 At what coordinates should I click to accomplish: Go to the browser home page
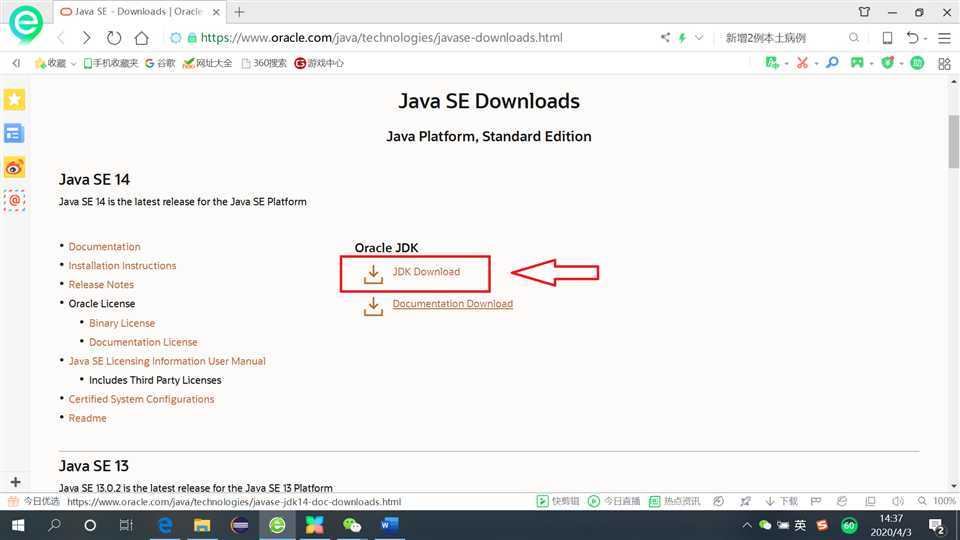coord(141,38)
